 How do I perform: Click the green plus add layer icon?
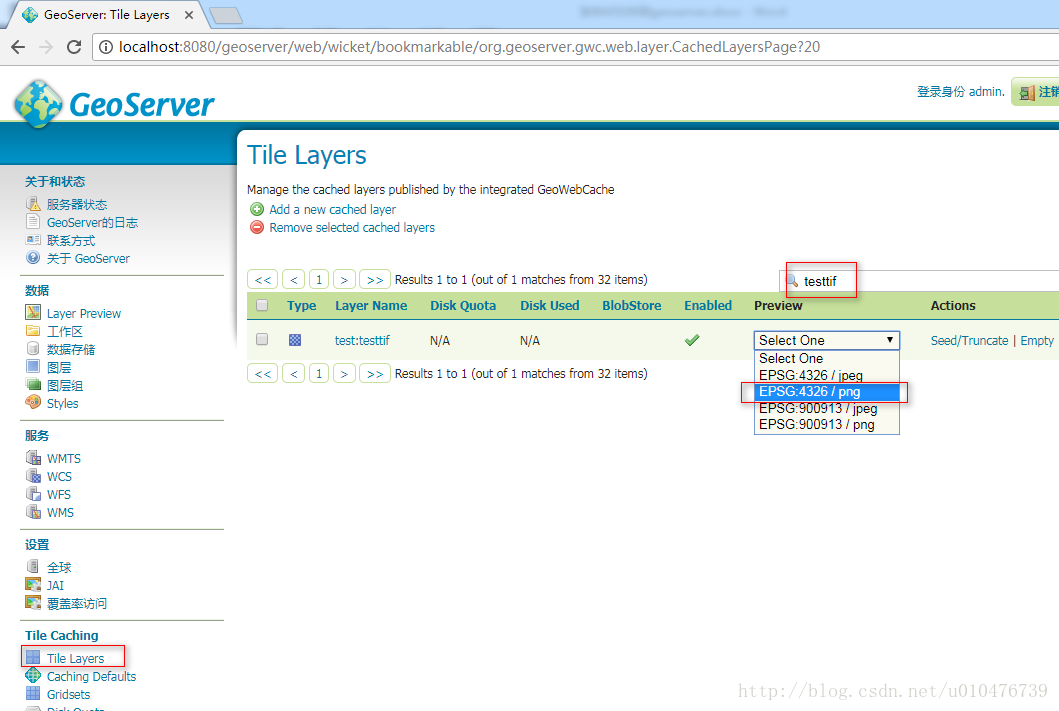click(257, 209)
